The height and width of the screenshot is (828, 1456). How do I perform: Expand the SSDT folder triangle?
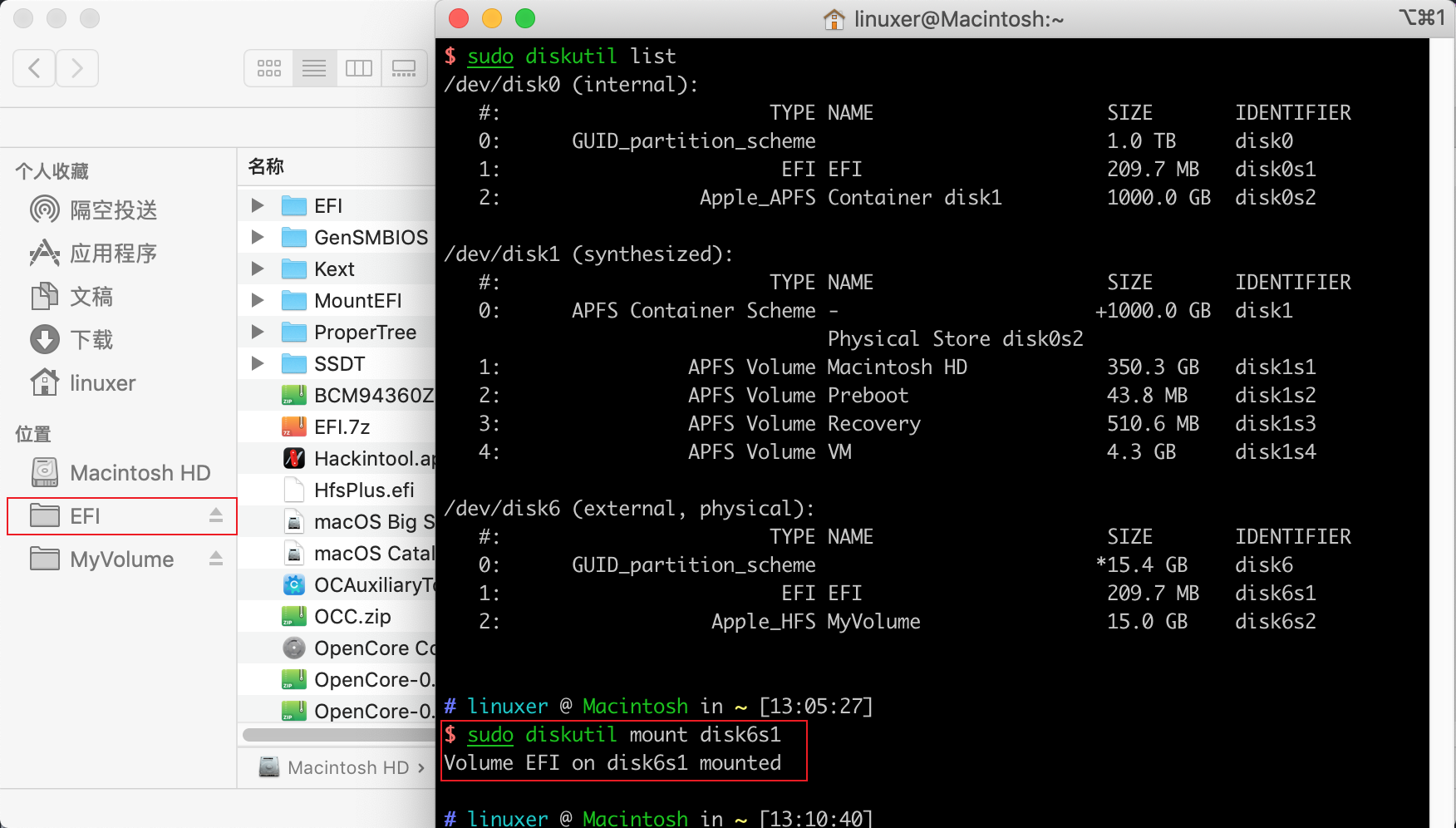258,363
